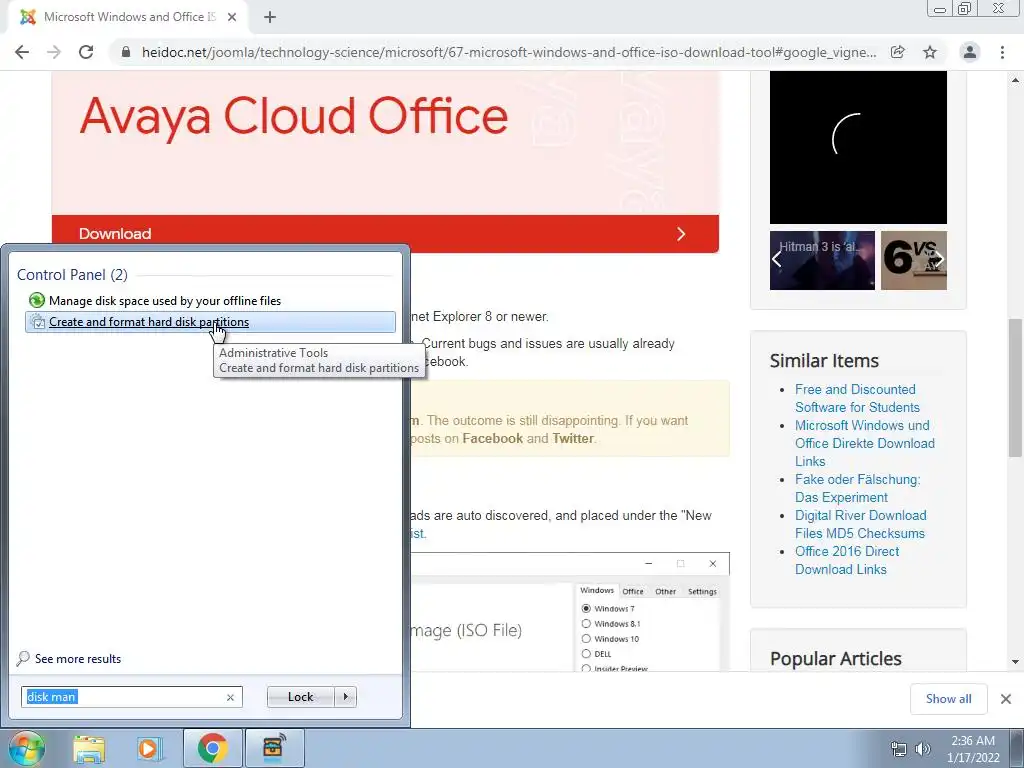Click the Similar Items heading

824,360
